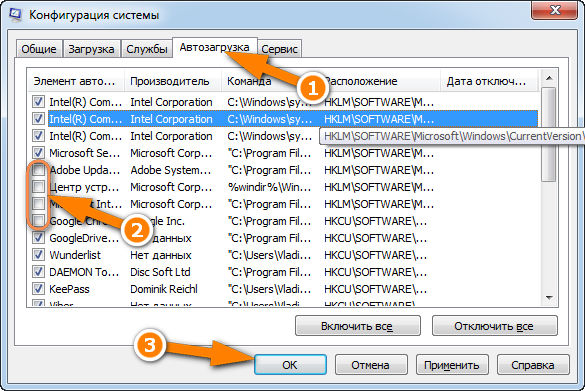Sort by the Производитель column header
The image size is (585, 391).
click(173, 81)
